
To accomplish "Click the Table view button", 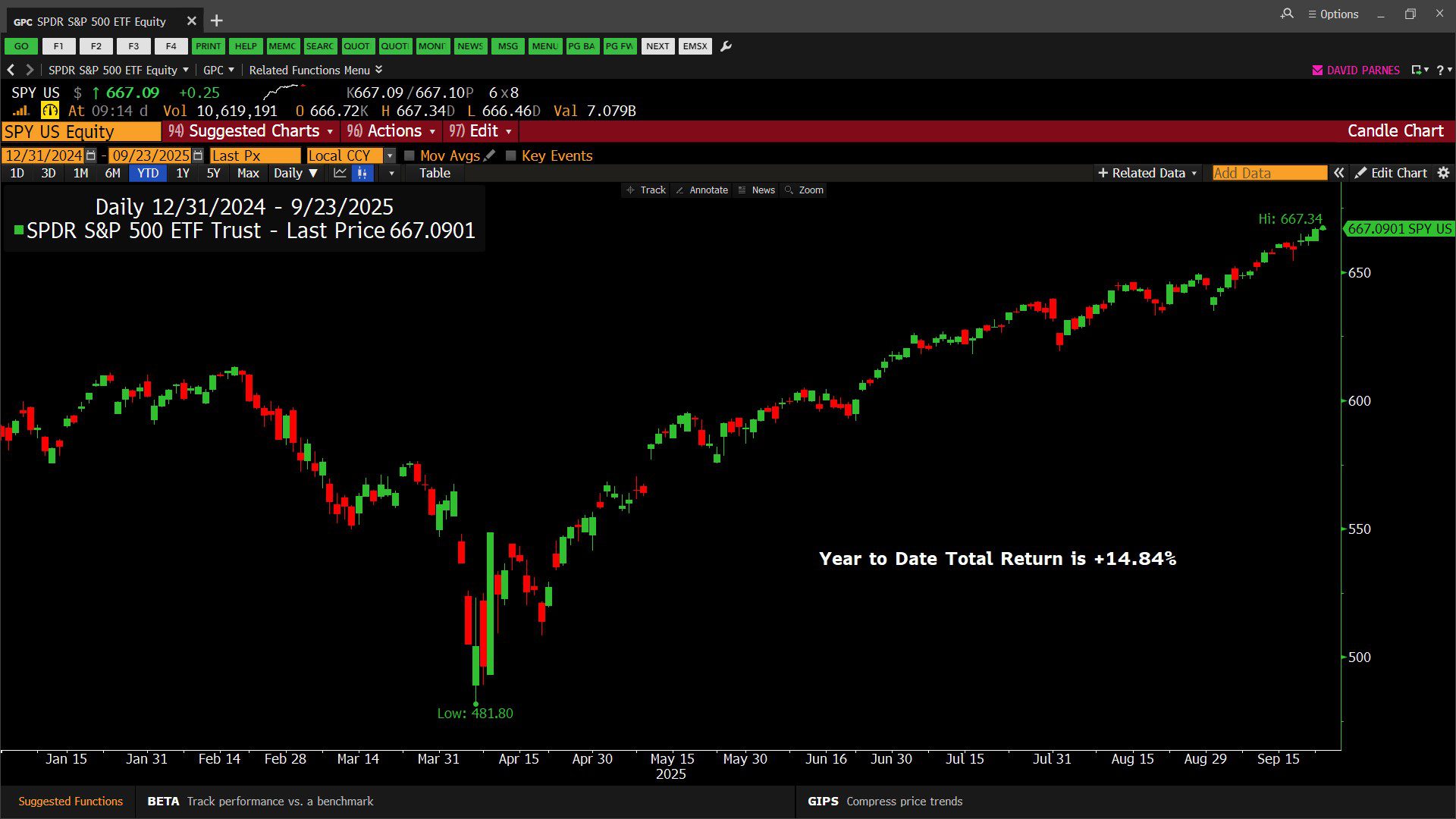I will [x=435, y=173].
